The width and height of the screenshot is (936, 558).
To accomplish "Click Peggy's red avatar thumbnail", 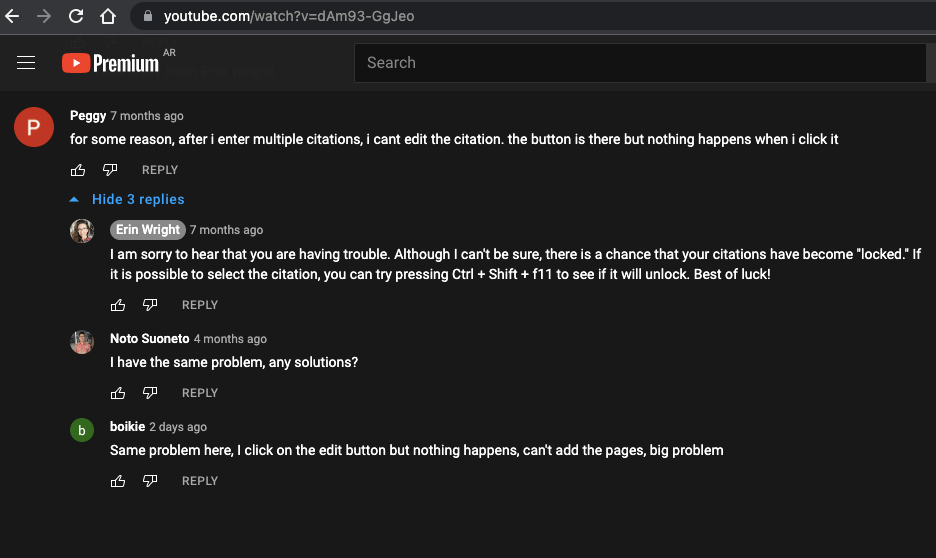I will click(x=34, y=127).
